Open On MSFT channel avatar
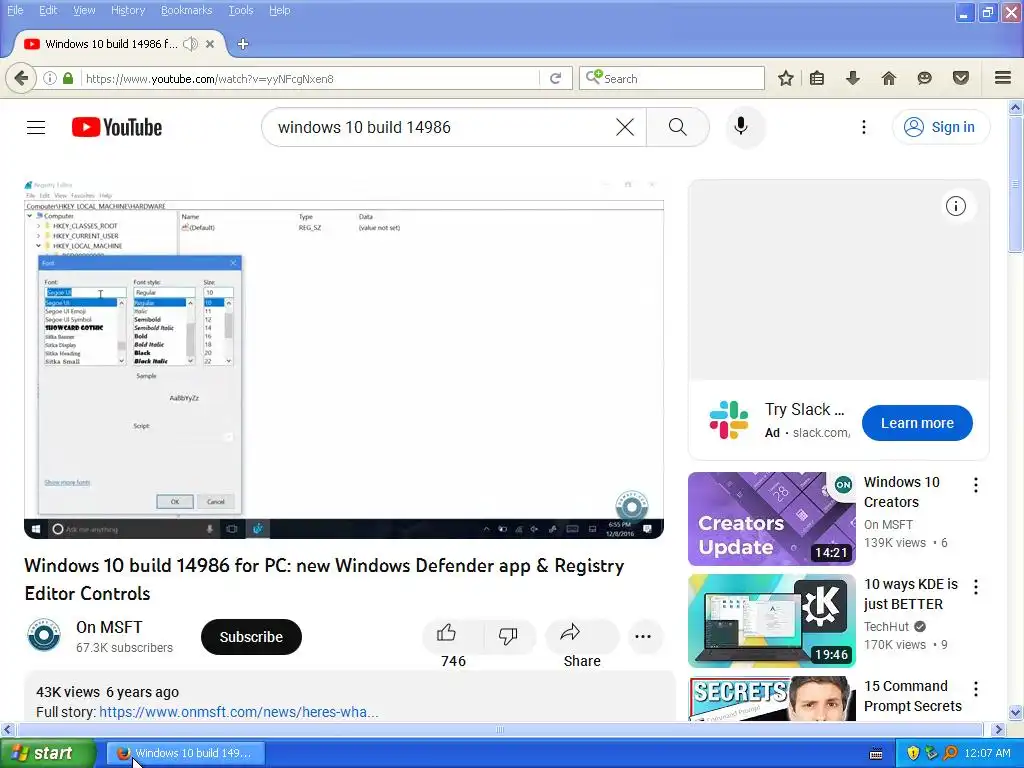1024x768 pixels. point(44,635)
